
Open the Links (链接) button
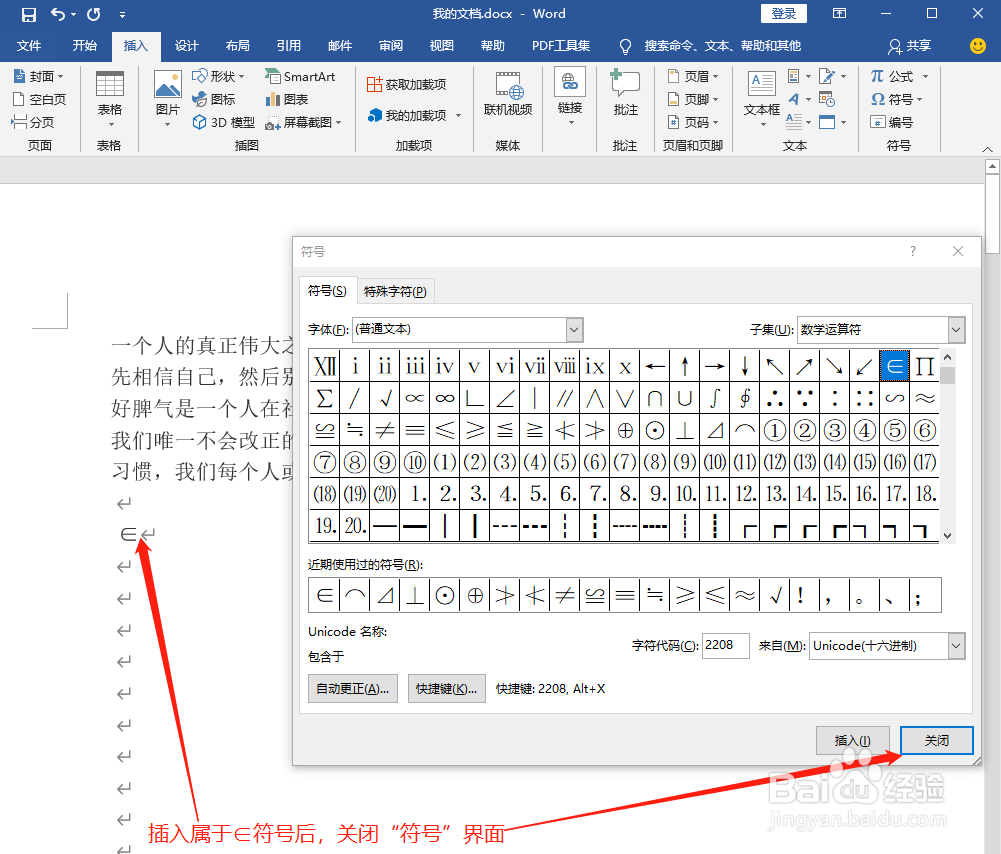(569, 96)
